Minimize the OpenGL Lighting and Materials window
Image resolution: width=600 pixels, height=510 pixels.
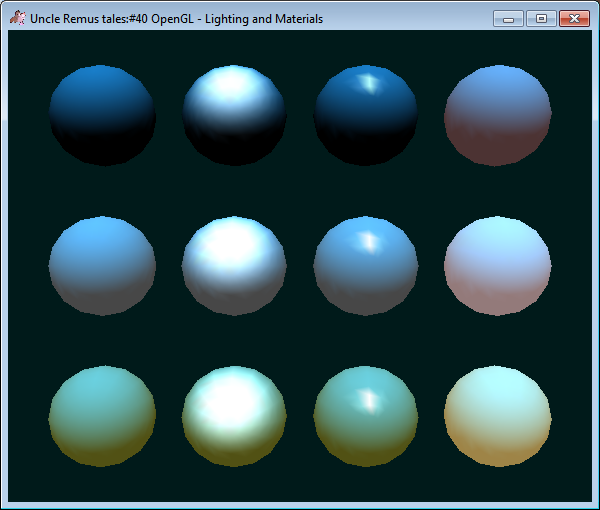(x=509, y=18)
